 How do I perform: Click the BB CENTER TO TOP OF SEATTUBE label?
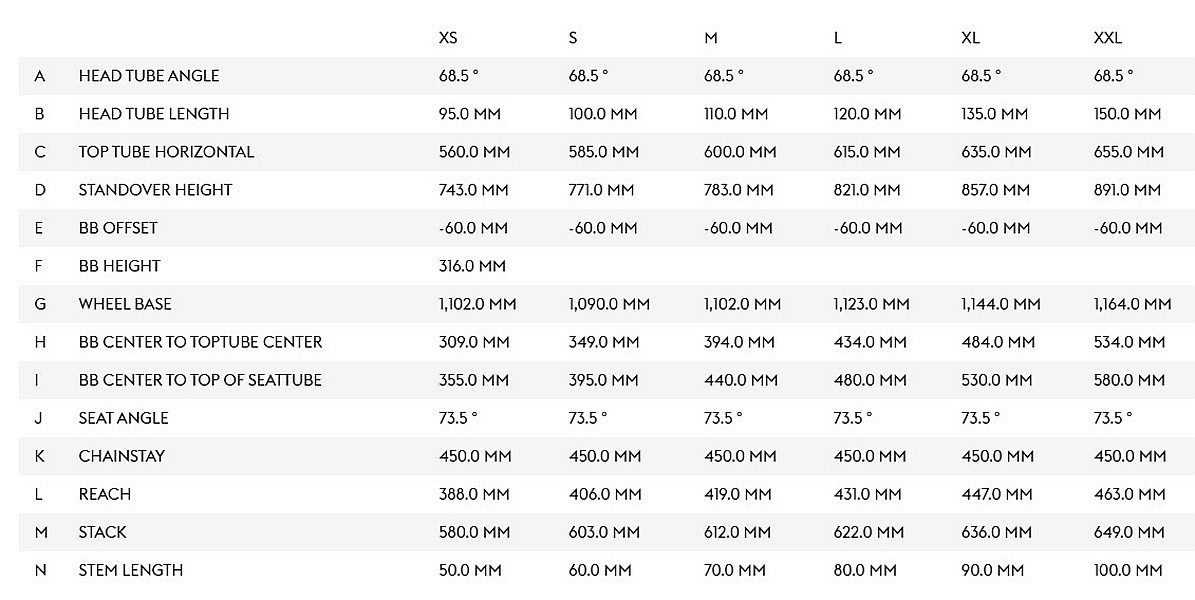point(200,380)
